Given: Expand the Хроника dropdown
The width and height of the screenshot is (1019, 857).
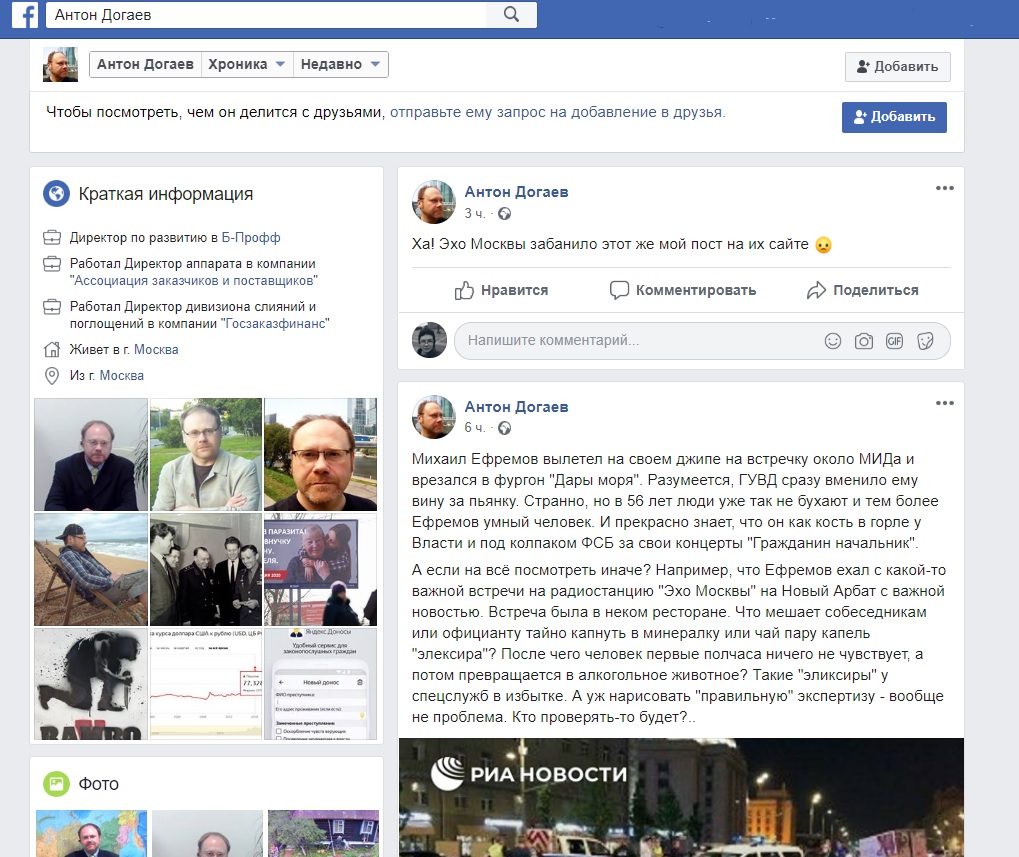Looking at the screenshot, I should pos(246,64).
